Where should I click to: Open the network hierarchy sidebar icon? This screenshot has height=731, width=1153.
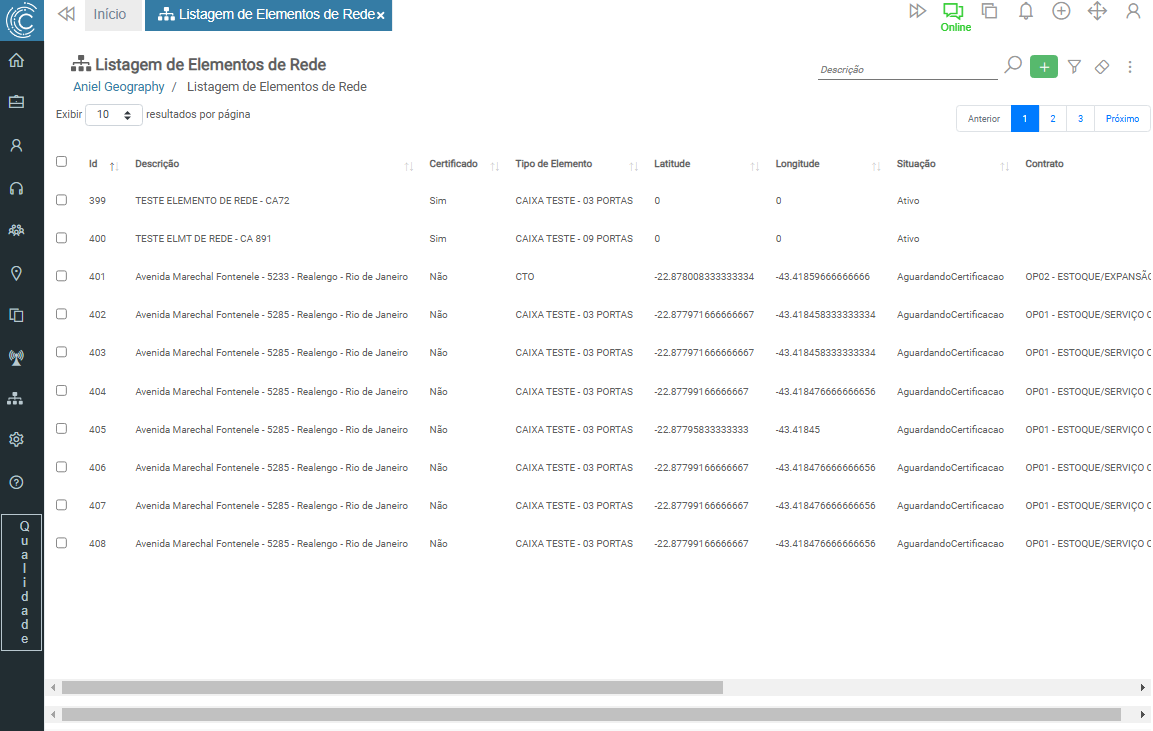pos(16,399)
